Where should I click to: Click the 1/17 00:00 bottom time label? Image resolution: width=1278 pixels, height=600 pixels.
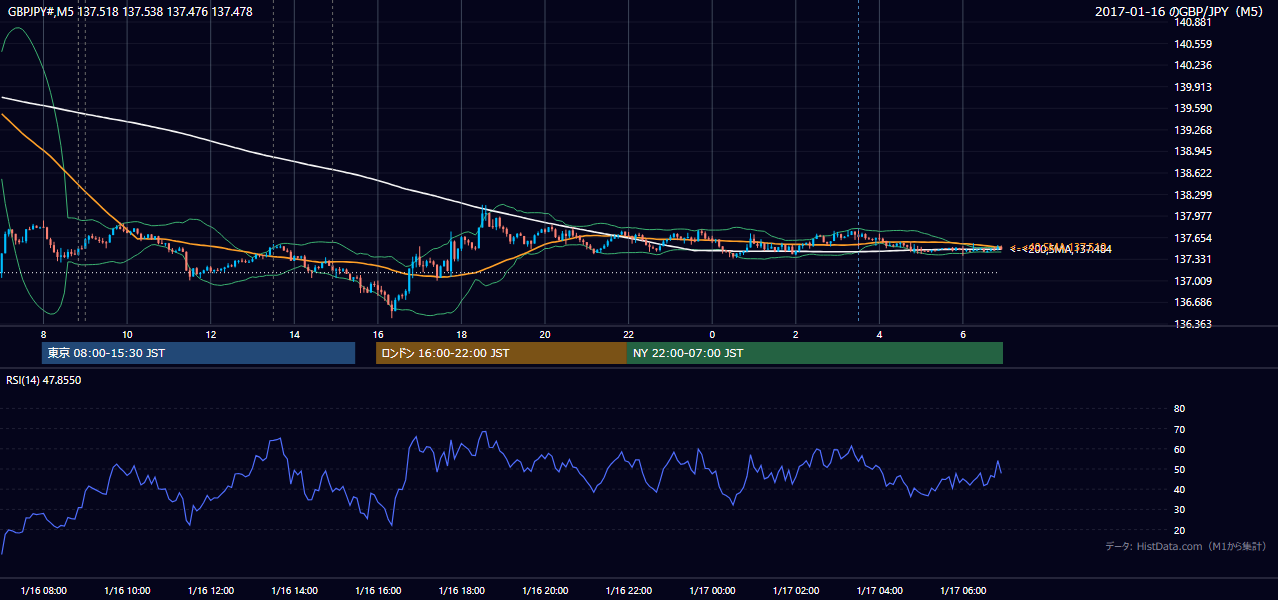point(712,591)
